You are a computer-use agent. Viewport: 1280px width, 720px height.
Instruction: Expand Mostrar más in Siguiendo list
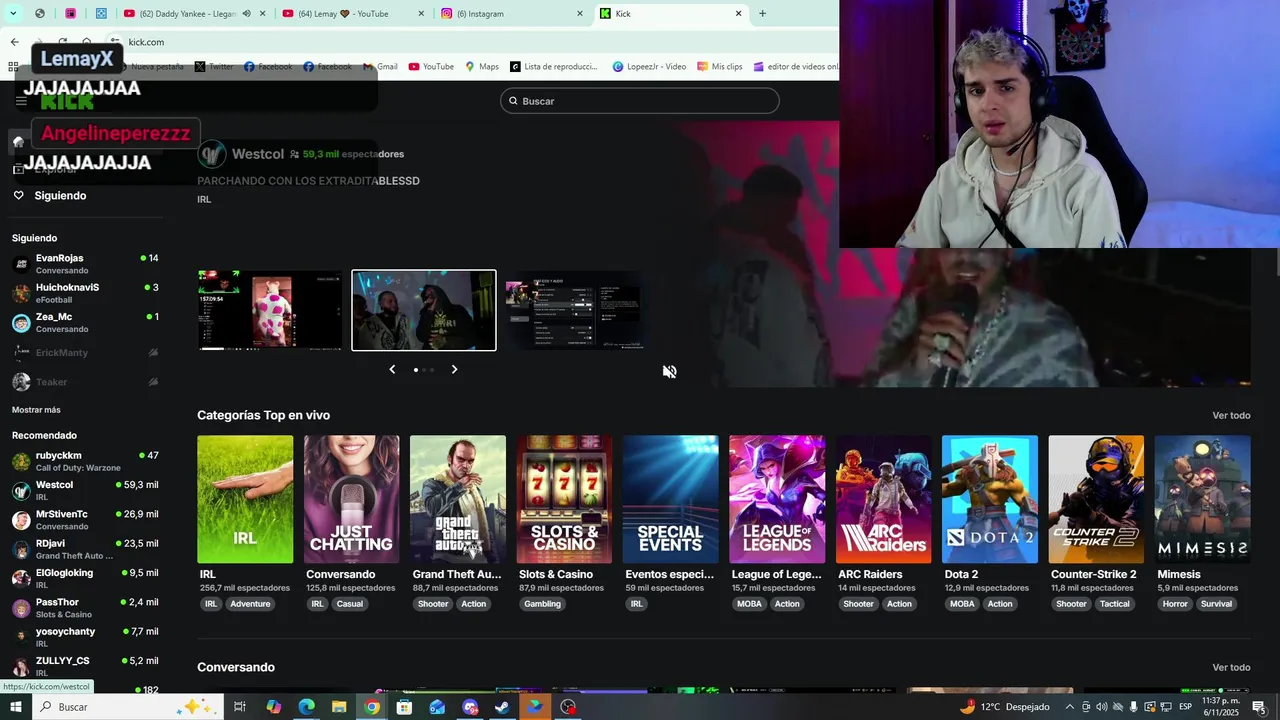(36, 410)
